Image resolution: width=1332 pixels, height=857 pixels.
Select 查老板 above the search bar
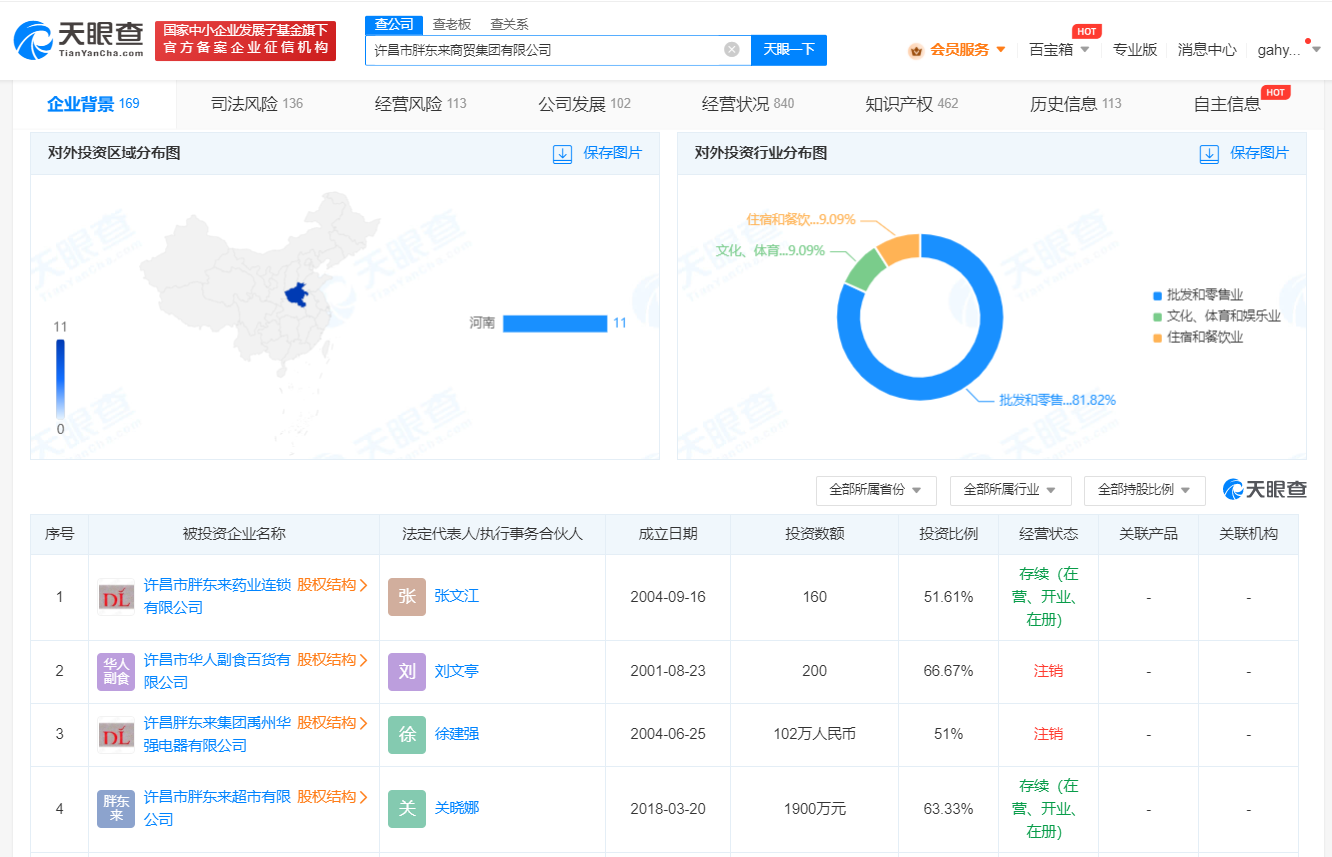[453, 23]
